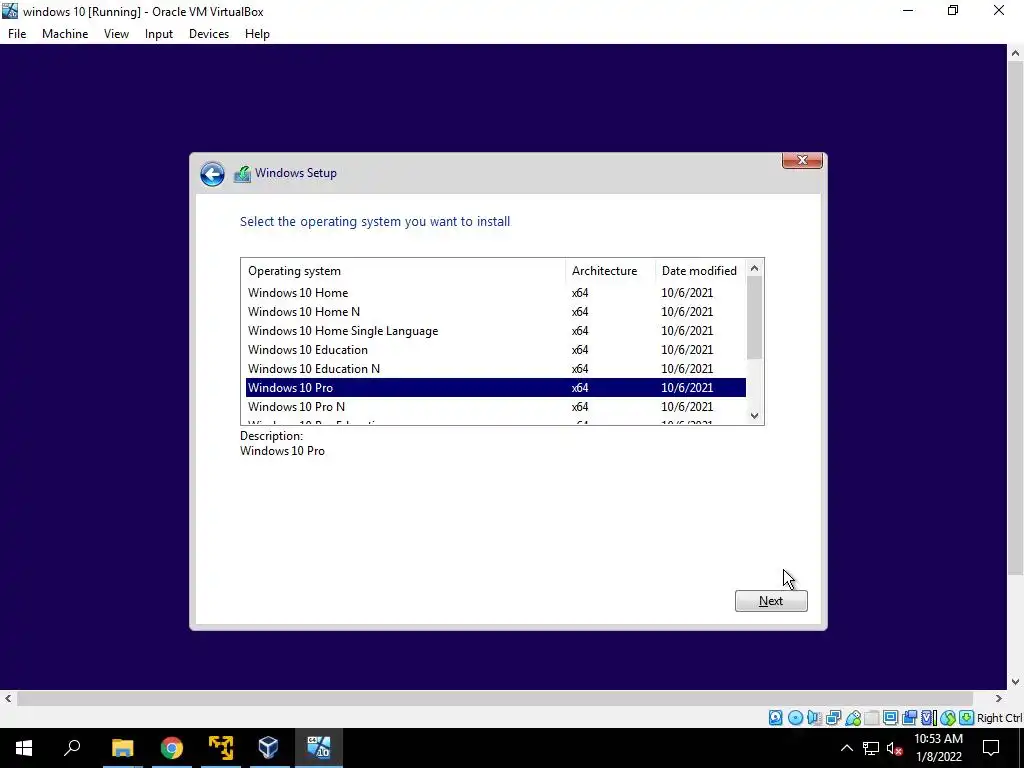Click the network adapters status icon
The height and width of the screenshot is (768, 1024).
(x=833, y=718)
